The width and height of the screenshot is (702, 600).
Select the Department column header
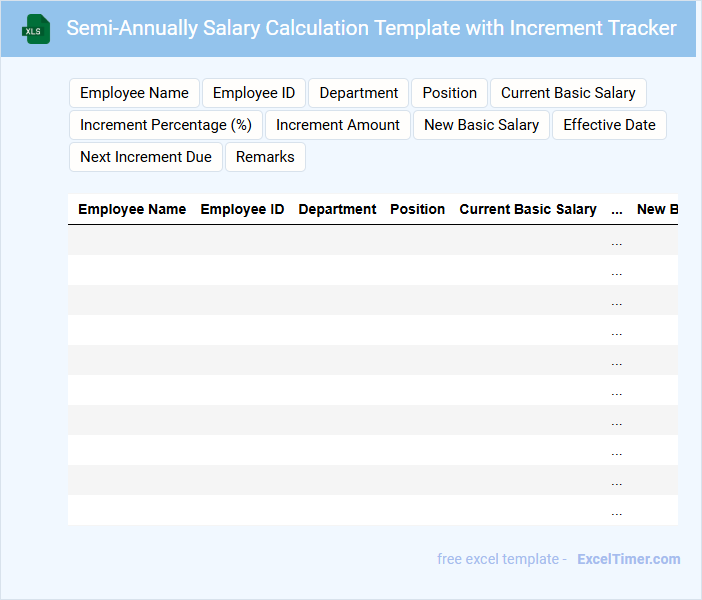pos(337,210)
